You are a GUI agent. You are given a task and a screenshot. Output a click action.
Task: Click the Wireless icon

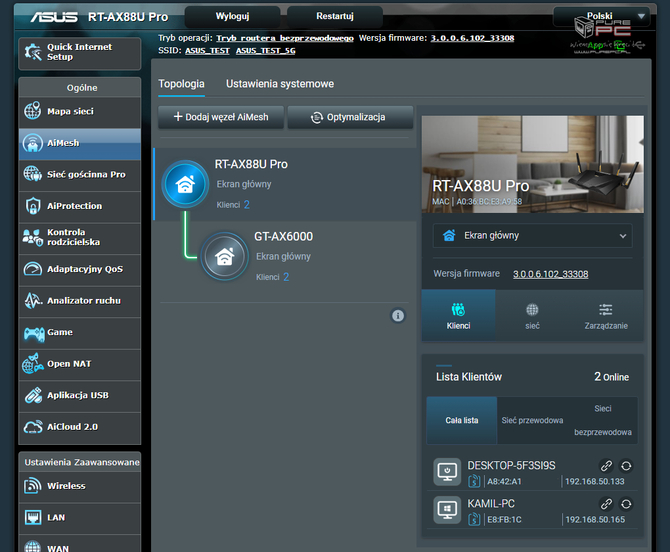32,486
